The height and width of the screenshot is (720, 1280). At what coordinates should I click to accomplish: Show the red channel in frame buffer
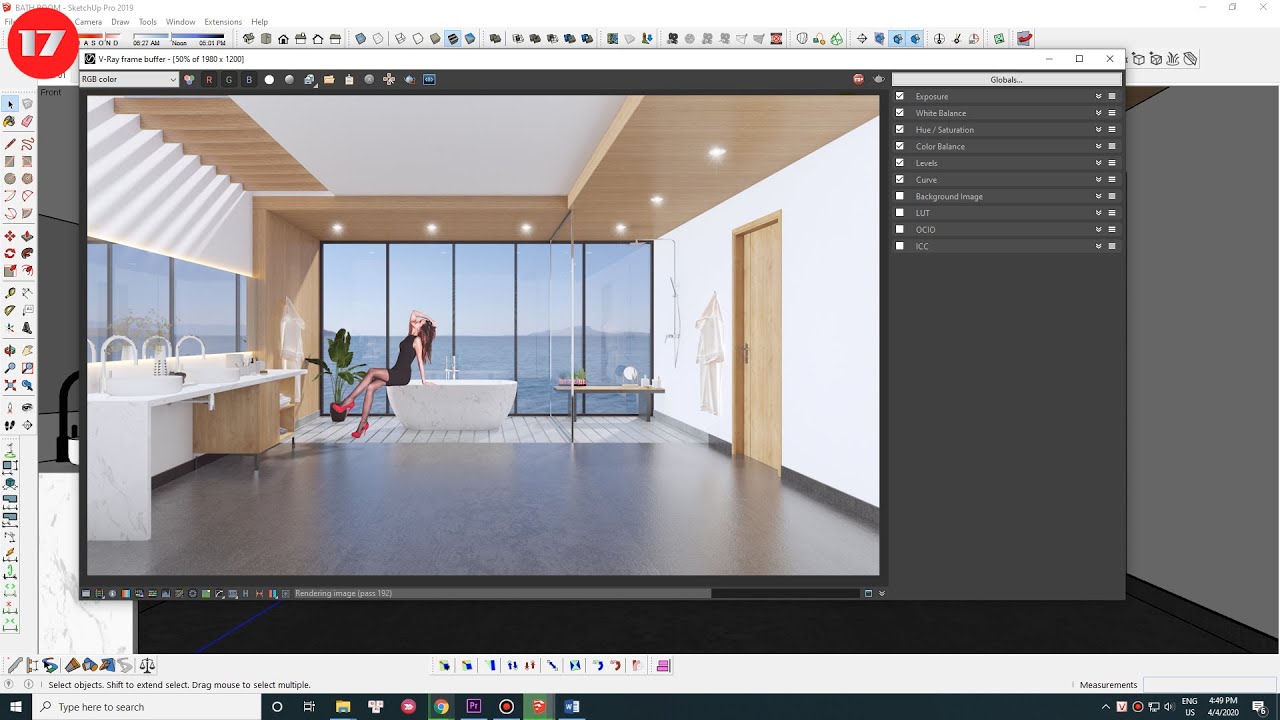[x=209, y=79]
